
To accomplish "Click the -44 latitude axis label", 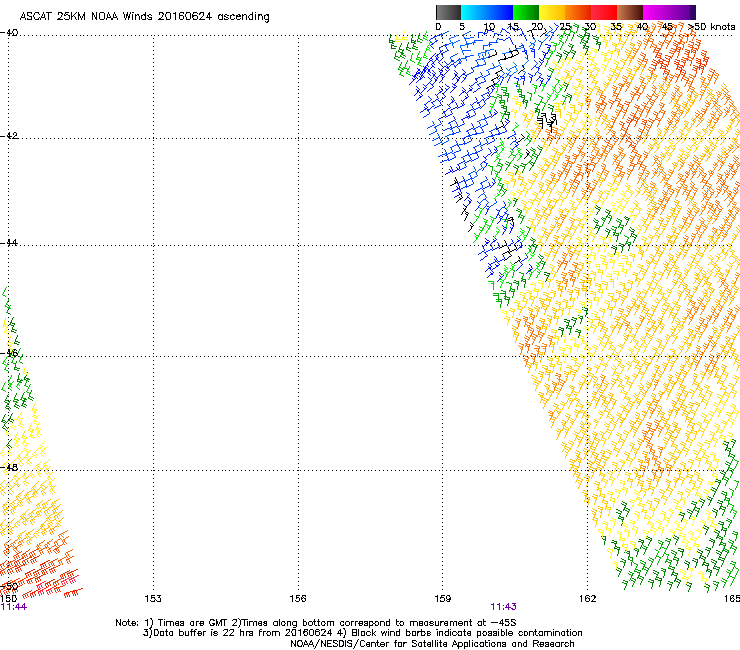I will (x=9, y=243).
